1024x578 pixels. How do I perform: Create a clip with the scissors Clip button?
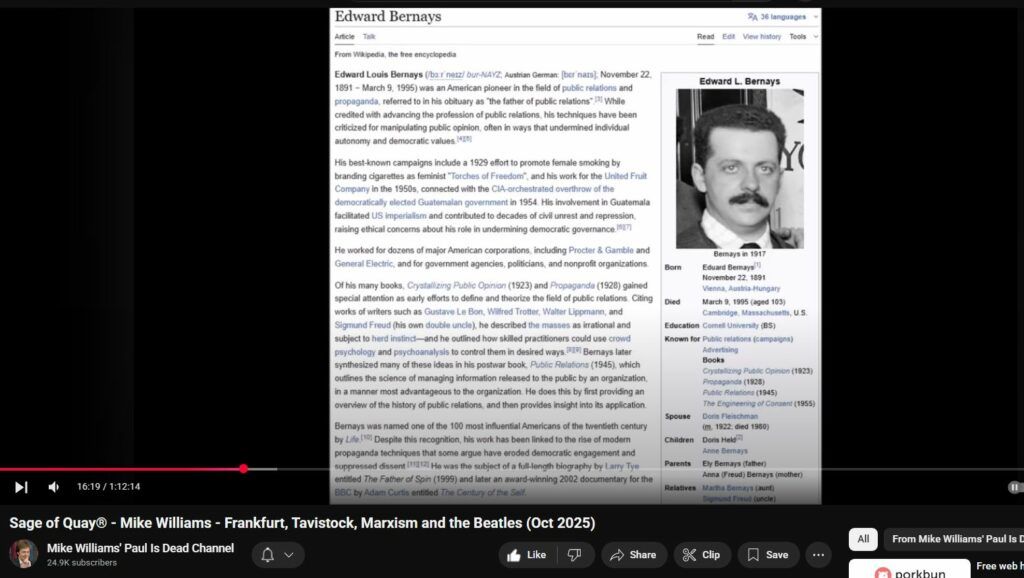tap(701, 555)
